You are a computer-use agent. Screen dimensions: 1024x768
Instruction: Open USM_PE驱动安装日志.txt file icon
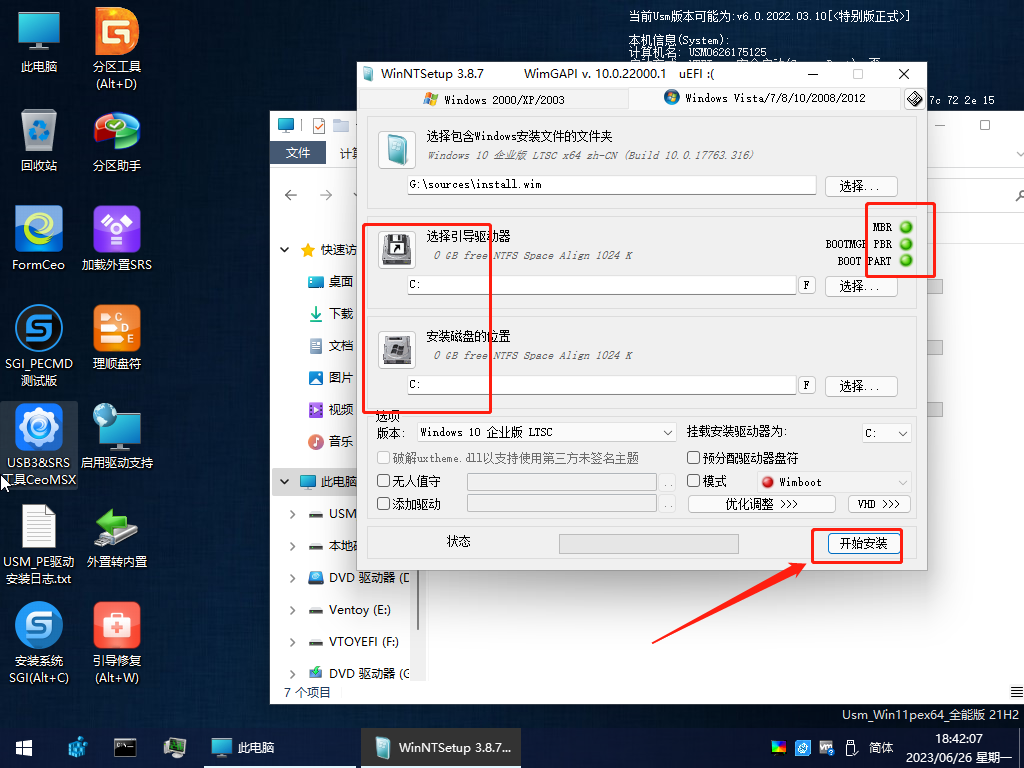(39, 545)
